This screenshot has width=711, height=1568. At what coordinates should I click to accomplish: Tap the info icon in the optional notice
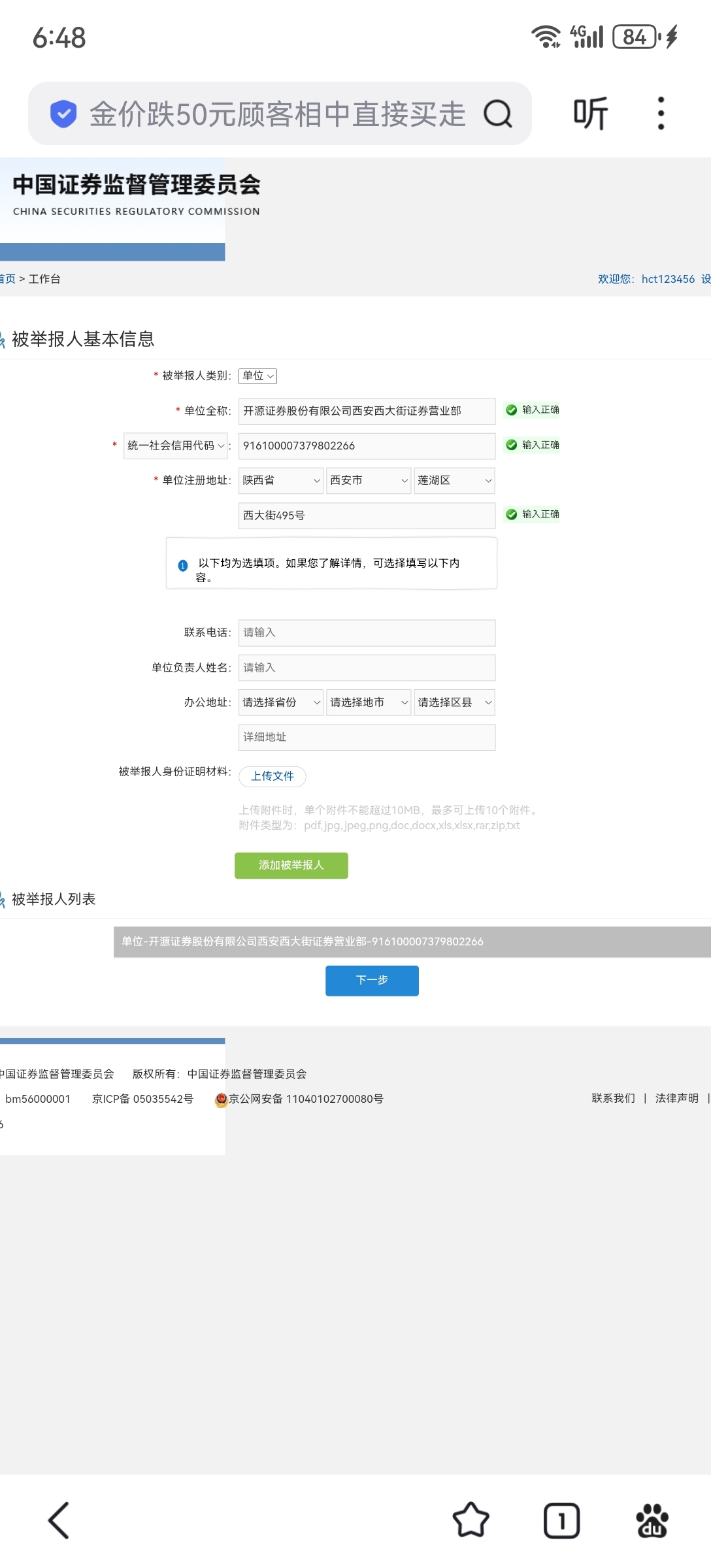point(183,566)
